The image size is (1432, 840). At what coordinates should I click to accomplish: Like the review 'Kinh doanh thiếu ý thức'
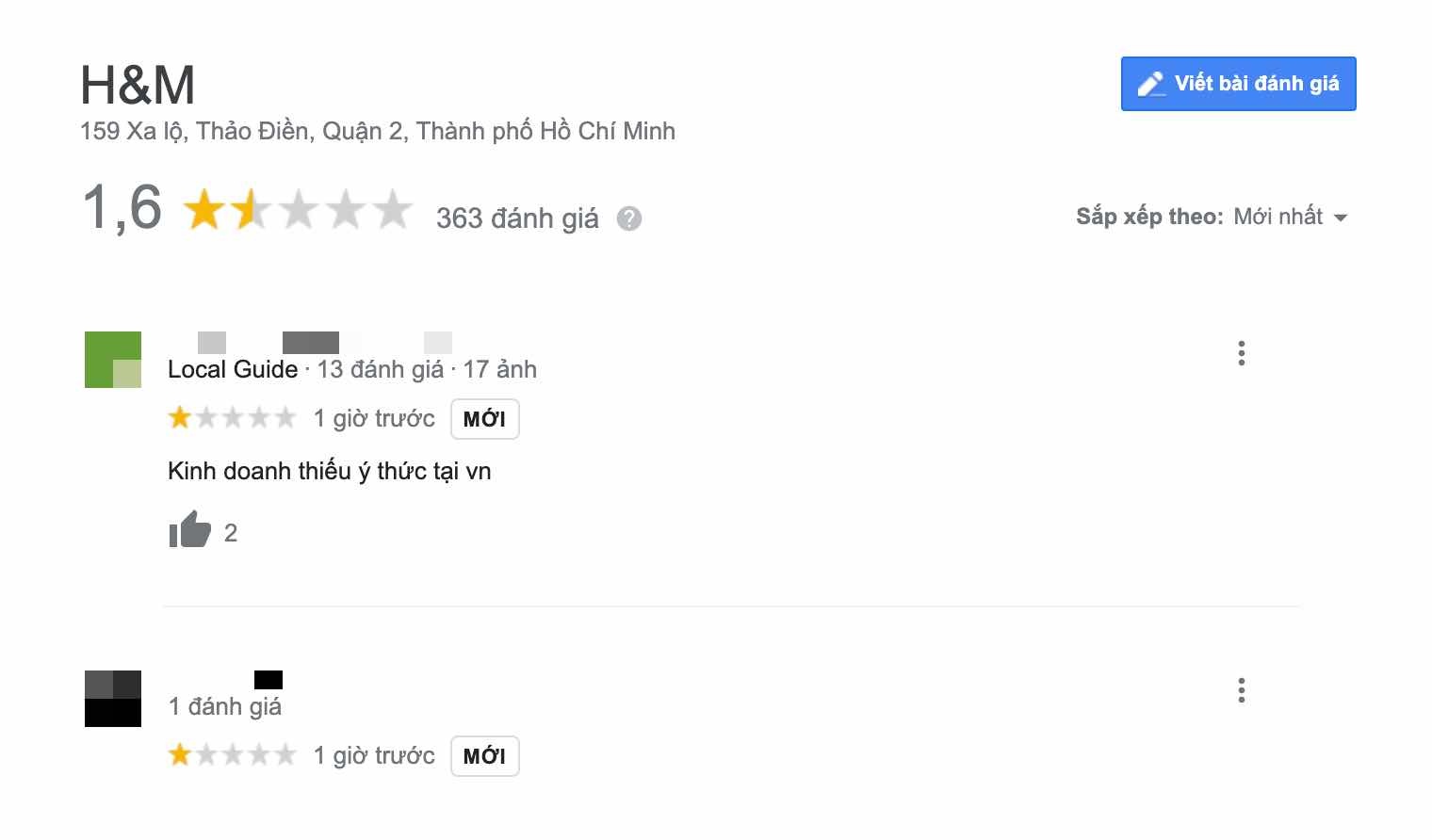pos(190,531)
